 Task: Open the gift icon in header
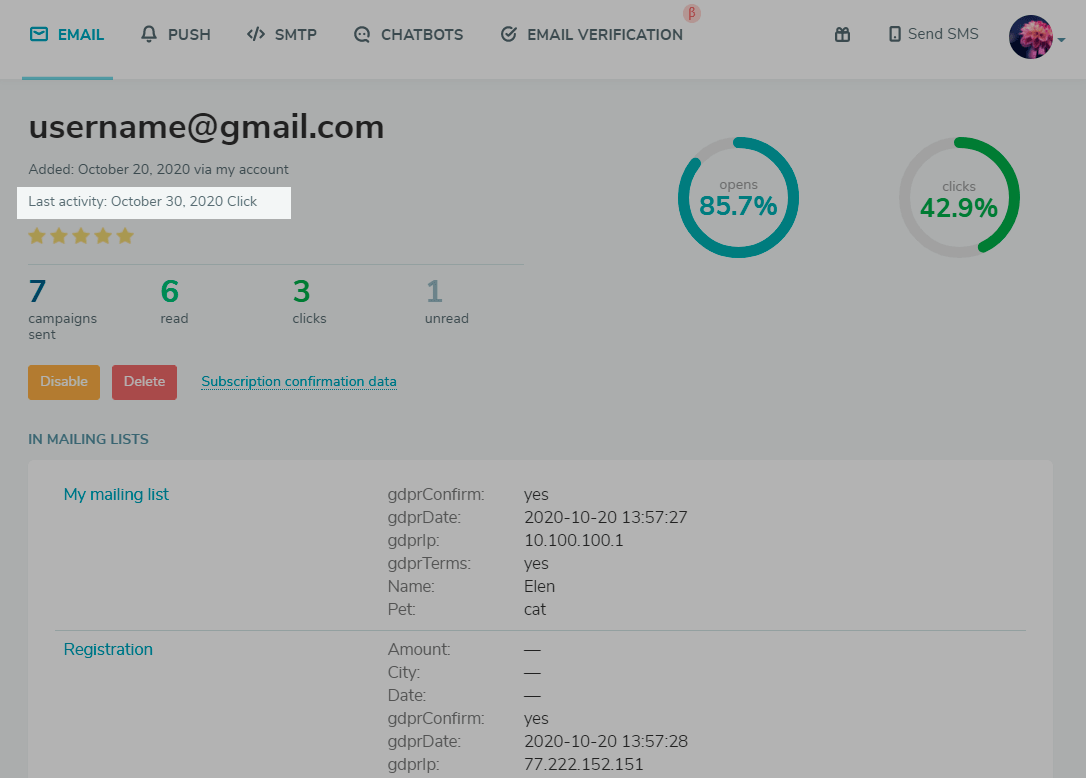coord(842,35)
